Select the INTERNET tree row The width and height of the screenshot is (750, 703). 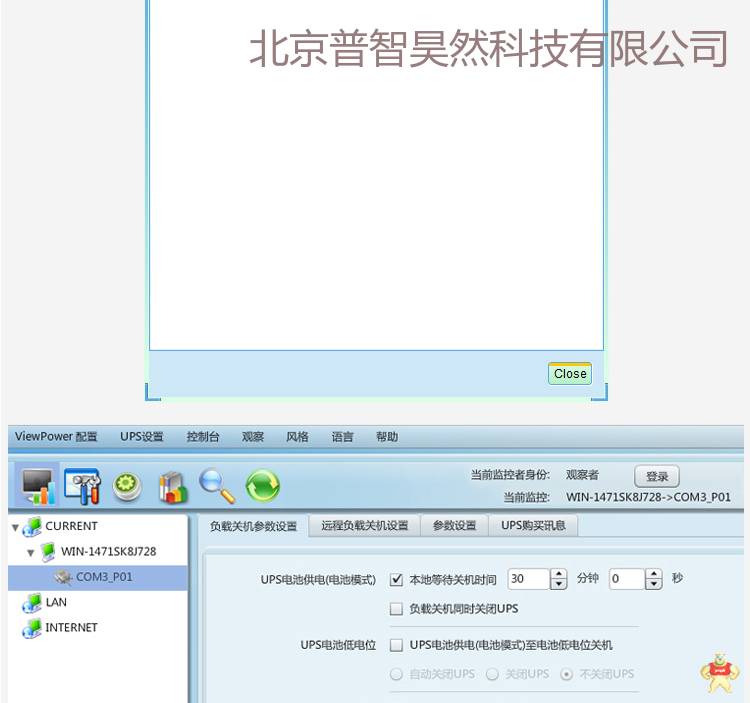pyautogui.click(x=98, y=628)
